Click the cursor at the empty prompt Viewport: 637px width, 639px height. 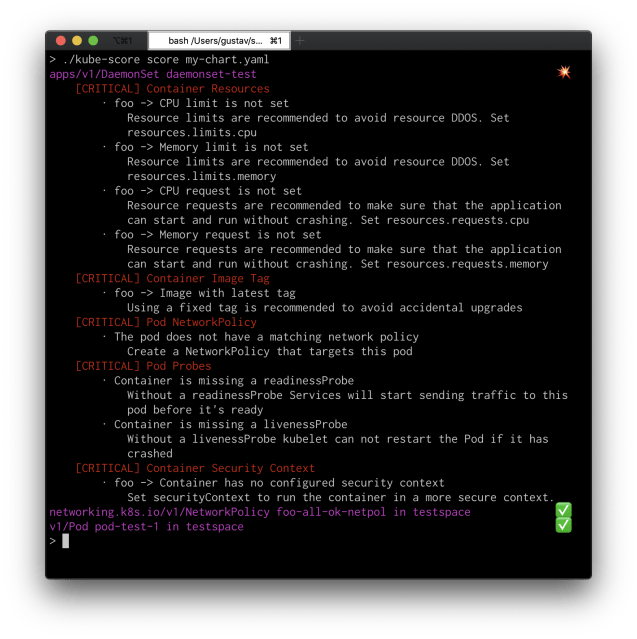click(65, 541)
